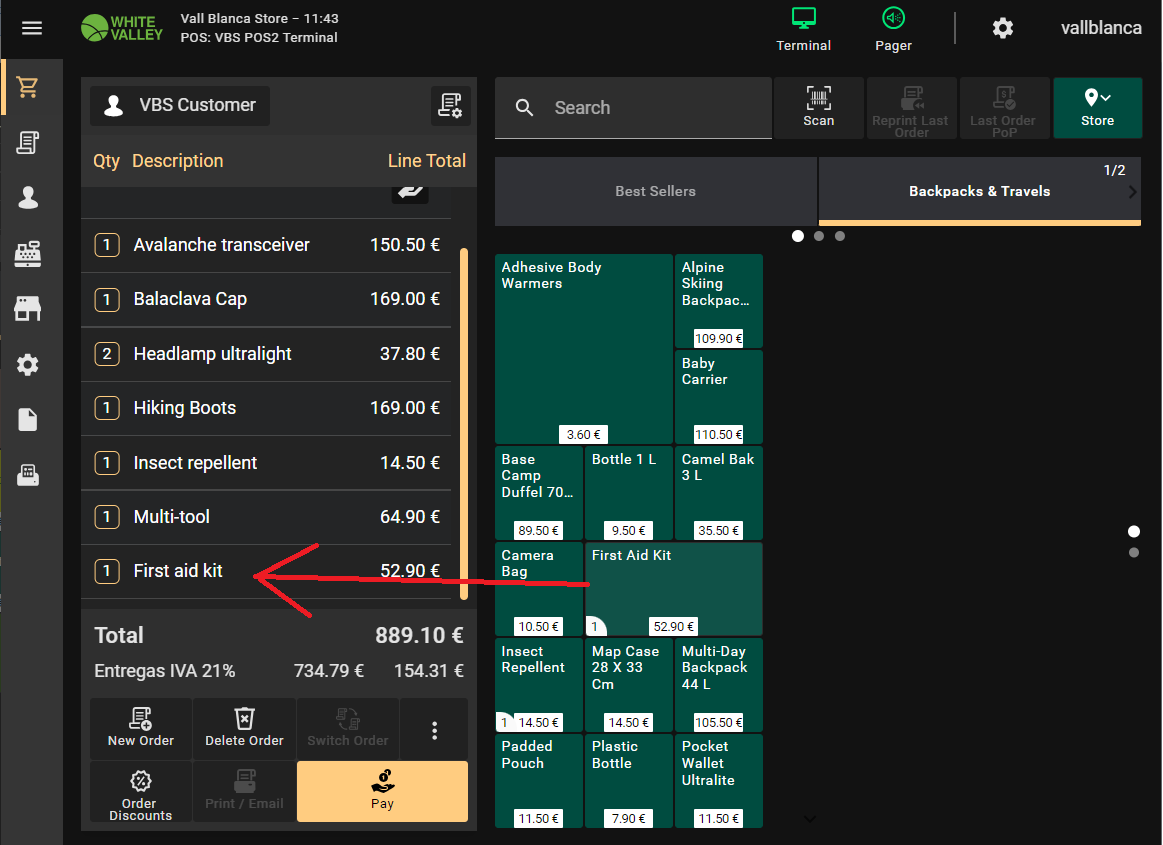Open settings gear in top bar
Screen dimensions: 1163x845
point(1002,28)
